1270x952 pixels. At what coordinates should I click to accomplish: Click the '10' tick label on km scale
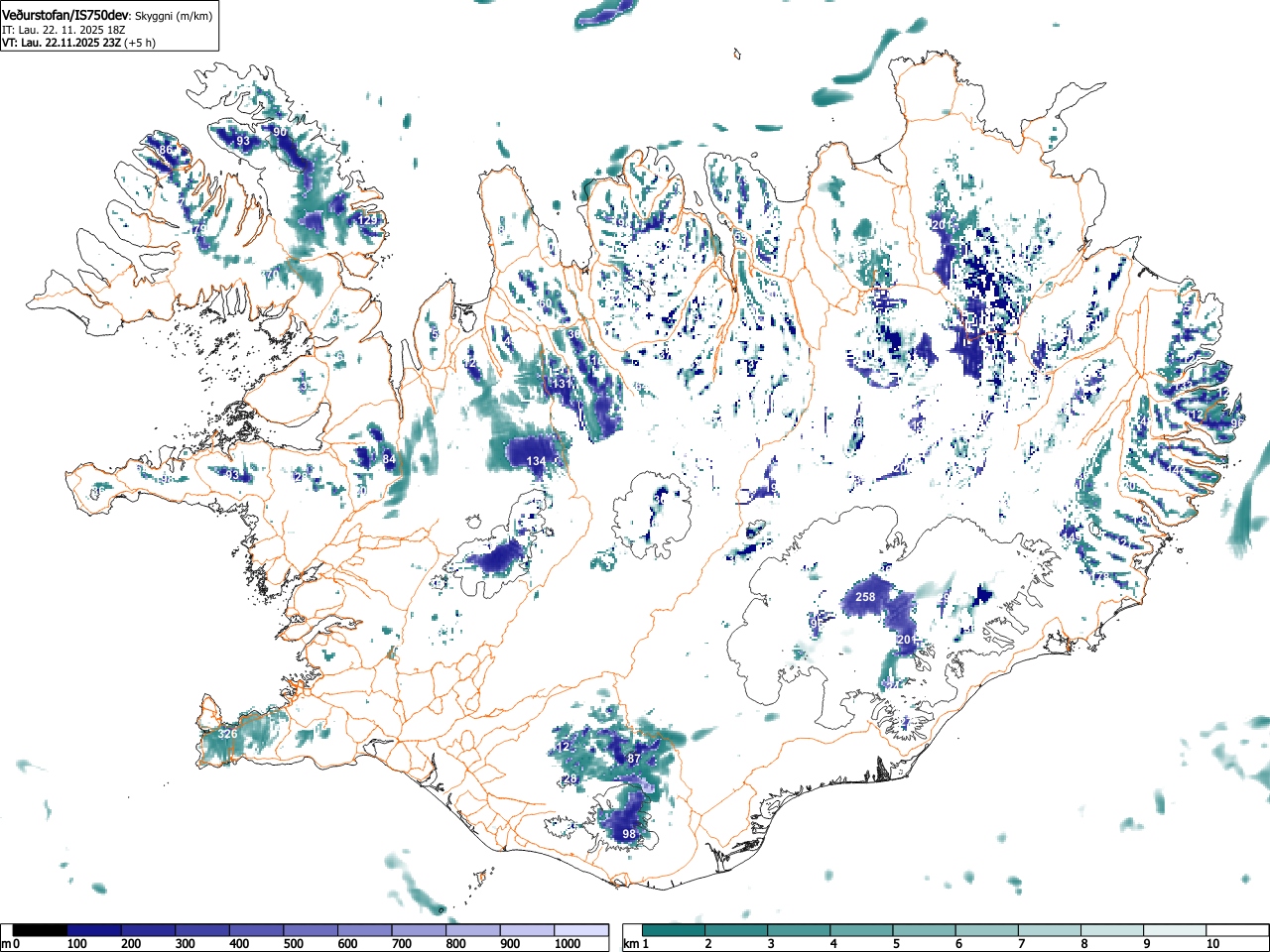point(1212,944)
